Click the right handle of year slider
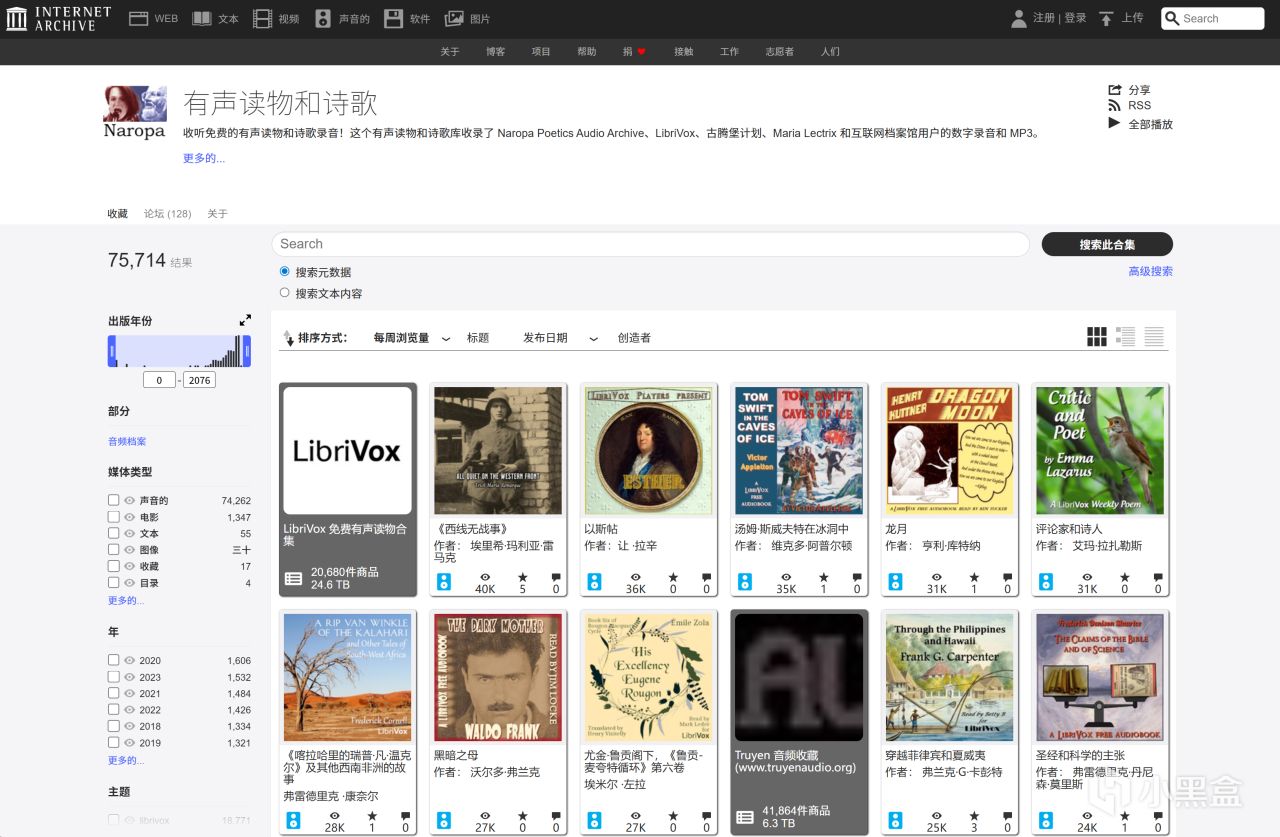This screenshot has height=837, width=1280. pos(246,351)
